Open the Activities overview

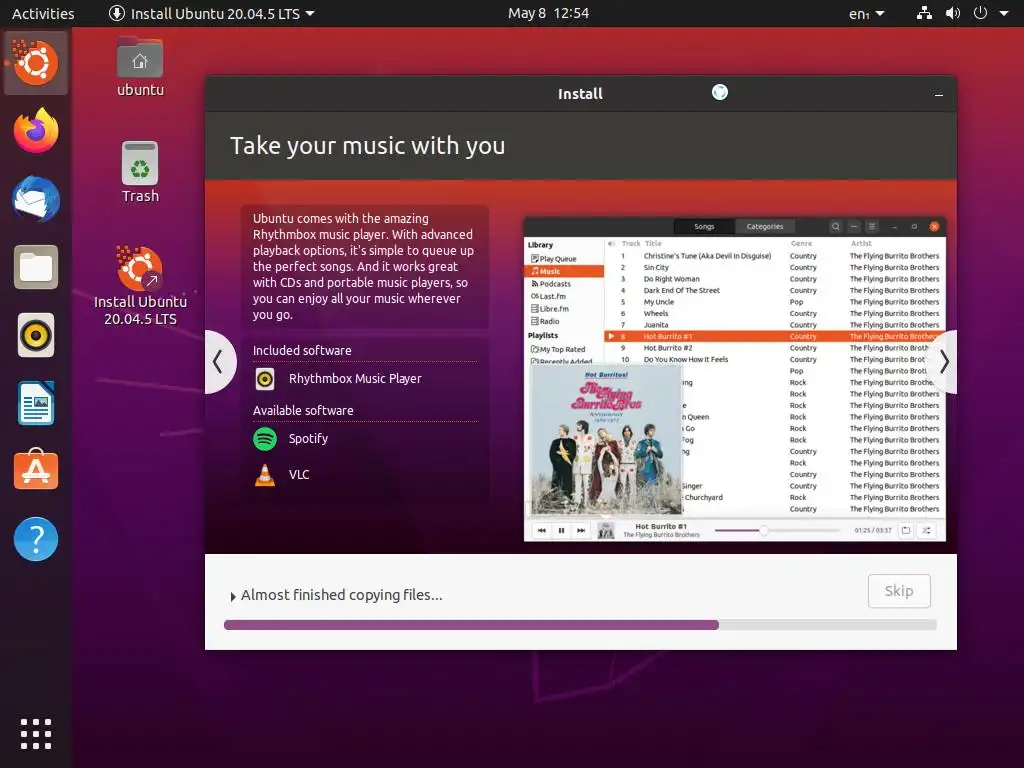43,13
